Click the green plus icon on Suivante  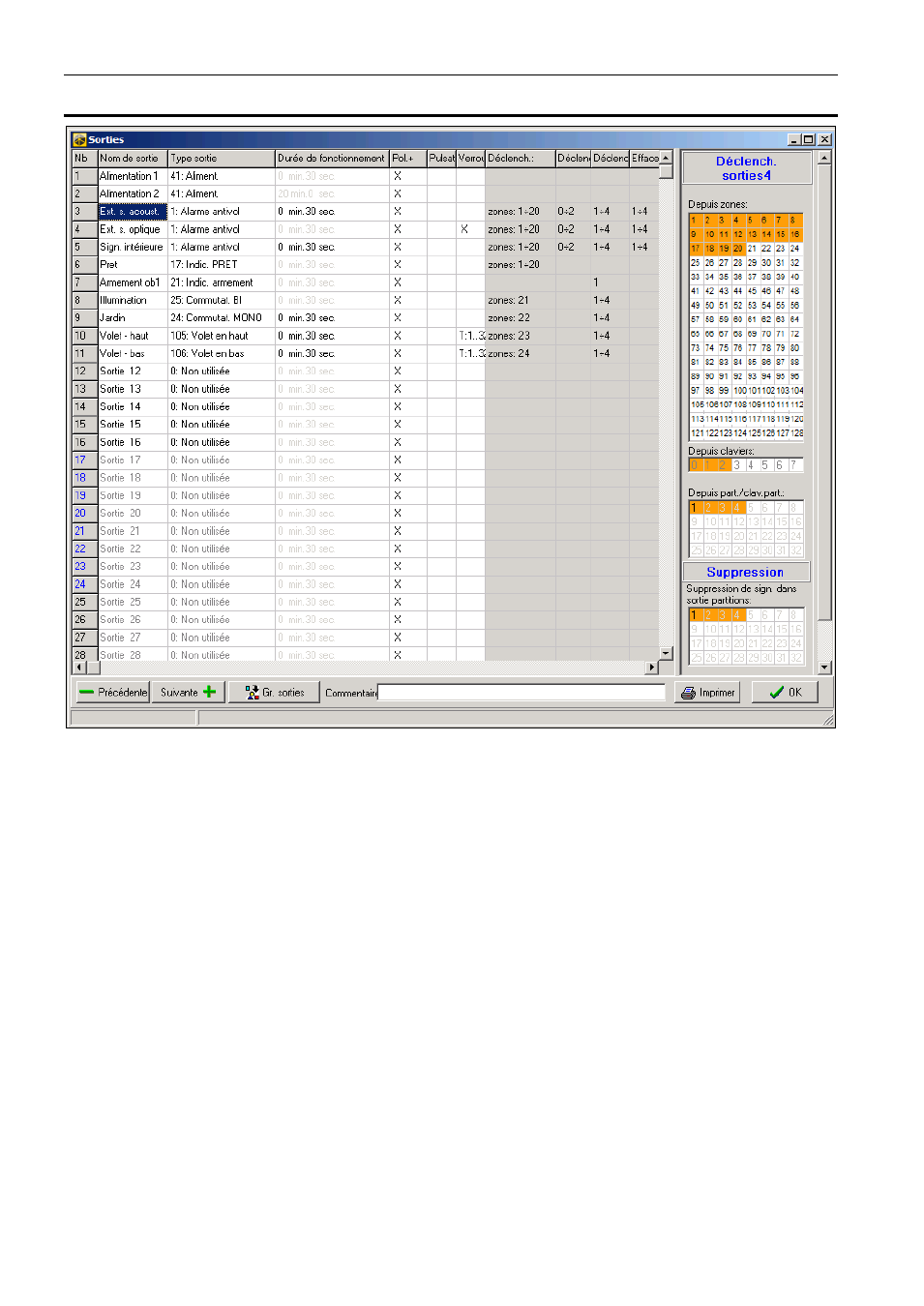tap(209, 693)
